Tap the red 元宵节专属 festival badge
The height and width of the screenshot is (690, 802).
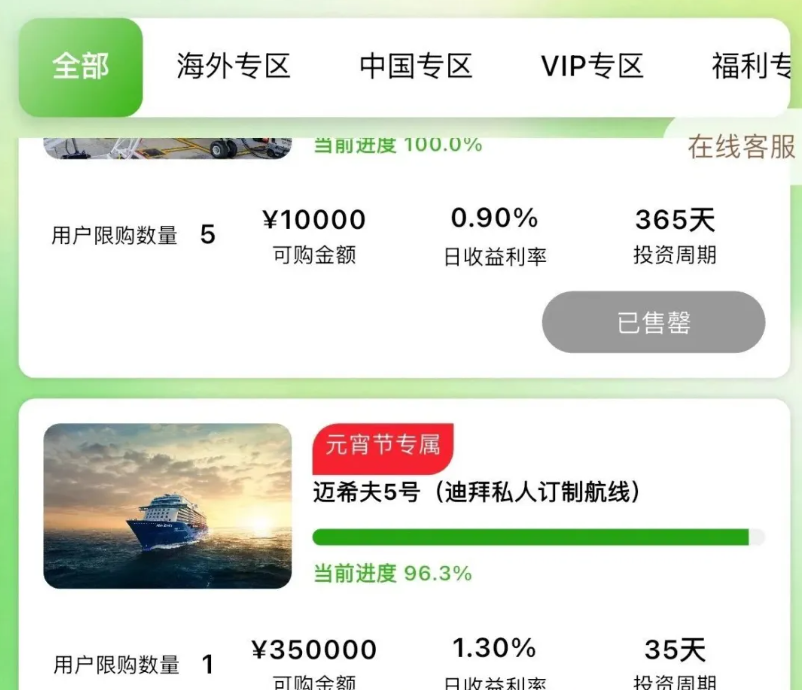(382, 448)
